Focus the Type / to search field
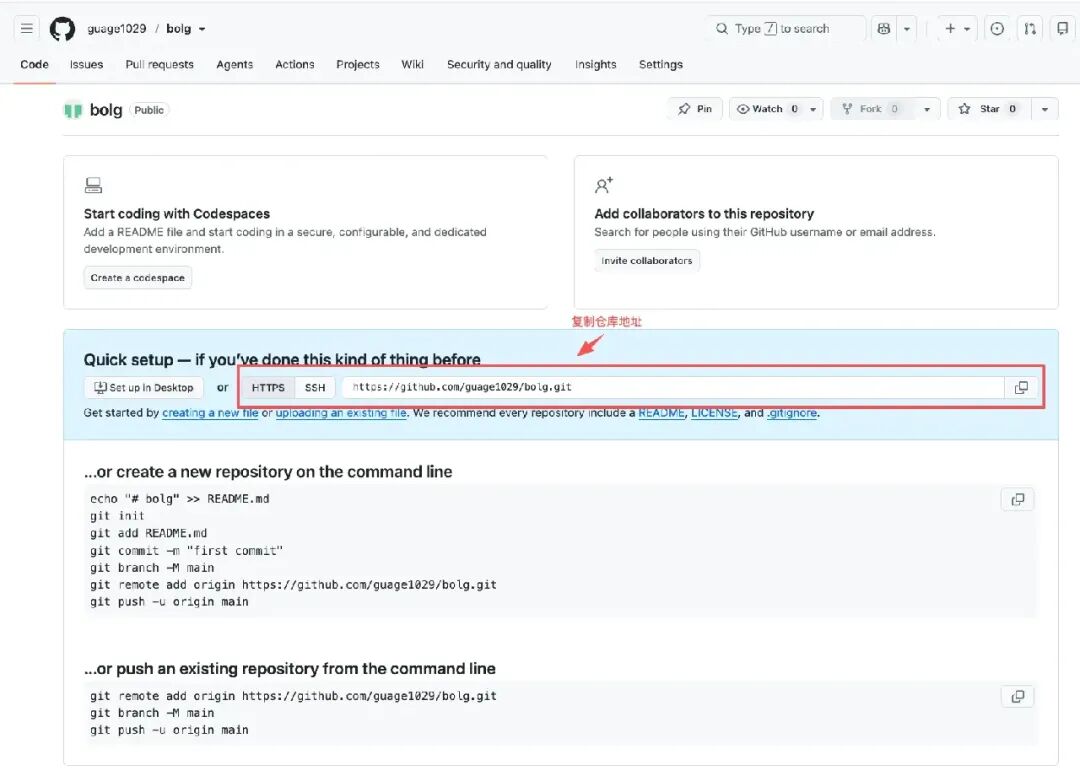Screen dimensions: 1080x776 tap(786, 28)
